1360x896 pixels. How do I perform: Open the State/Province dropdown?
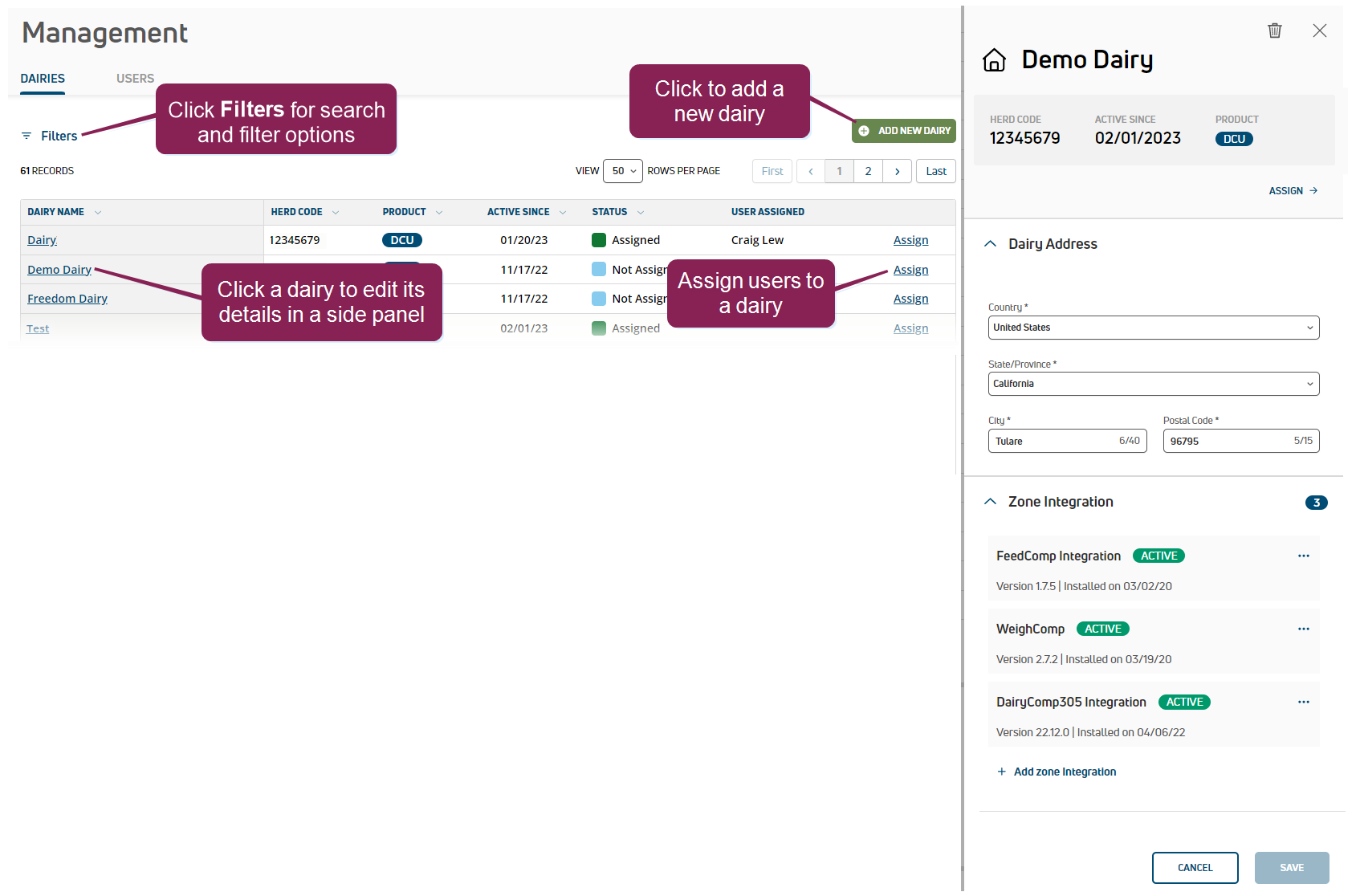click(1153, 384)
